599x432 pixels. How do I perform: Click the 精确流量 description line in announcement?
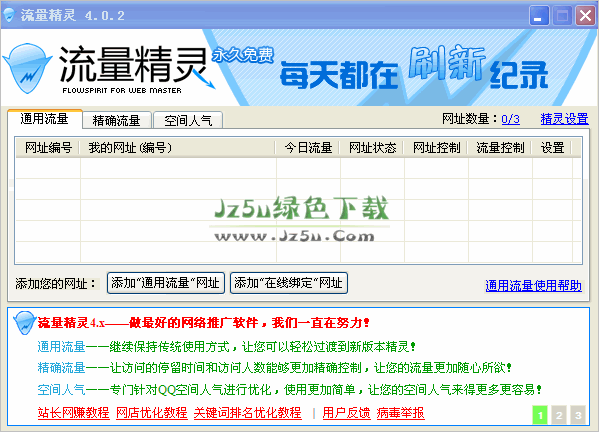coord(274,368)
